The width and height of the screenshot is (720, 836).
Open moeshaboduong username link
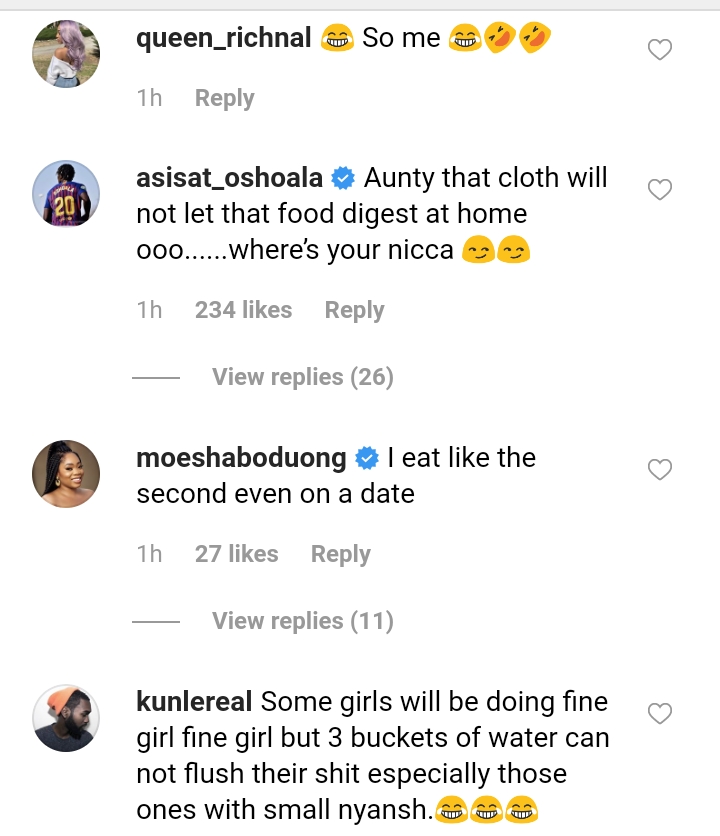(241, 458)
